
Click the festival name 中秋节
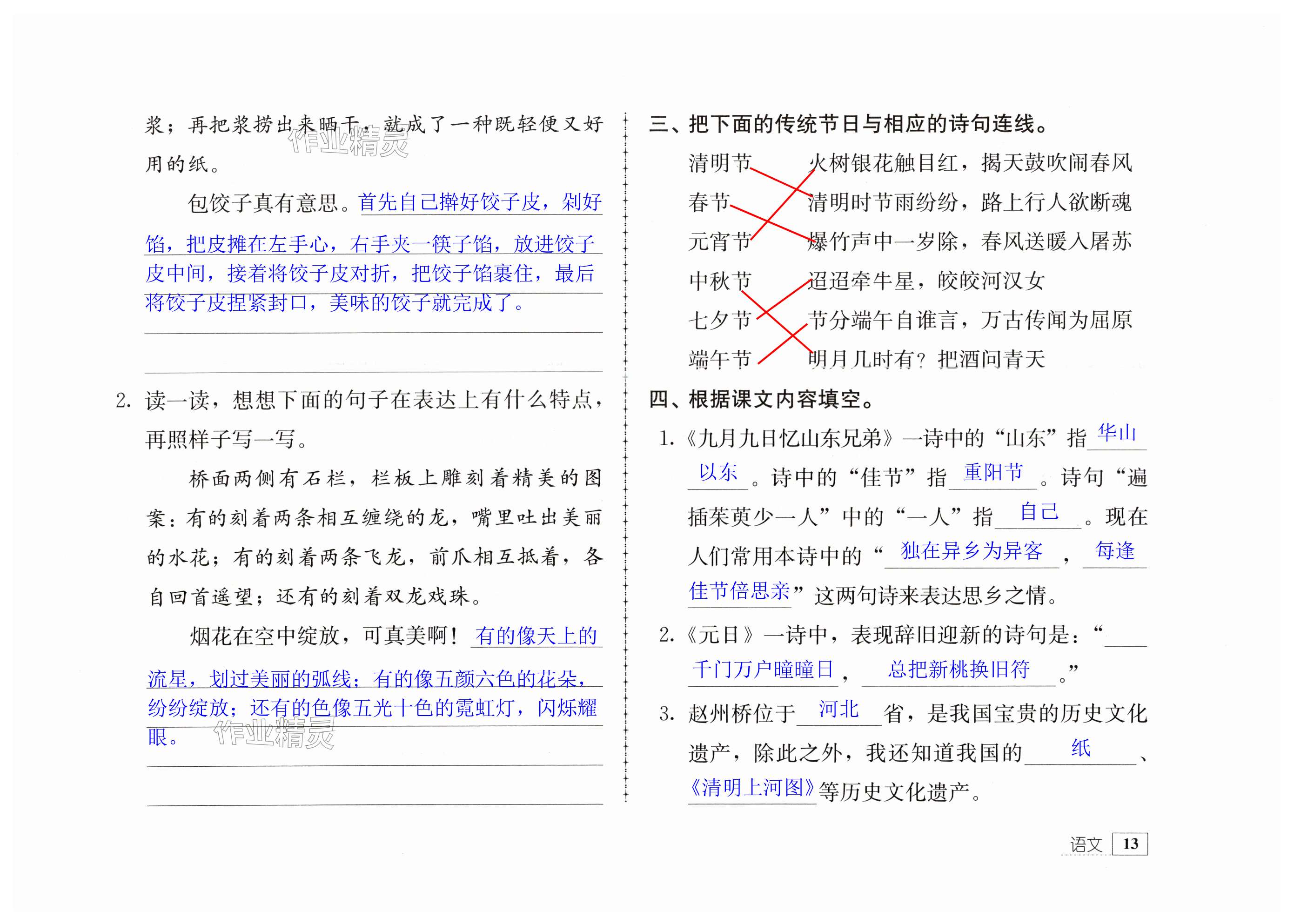(x=720, y=281)
